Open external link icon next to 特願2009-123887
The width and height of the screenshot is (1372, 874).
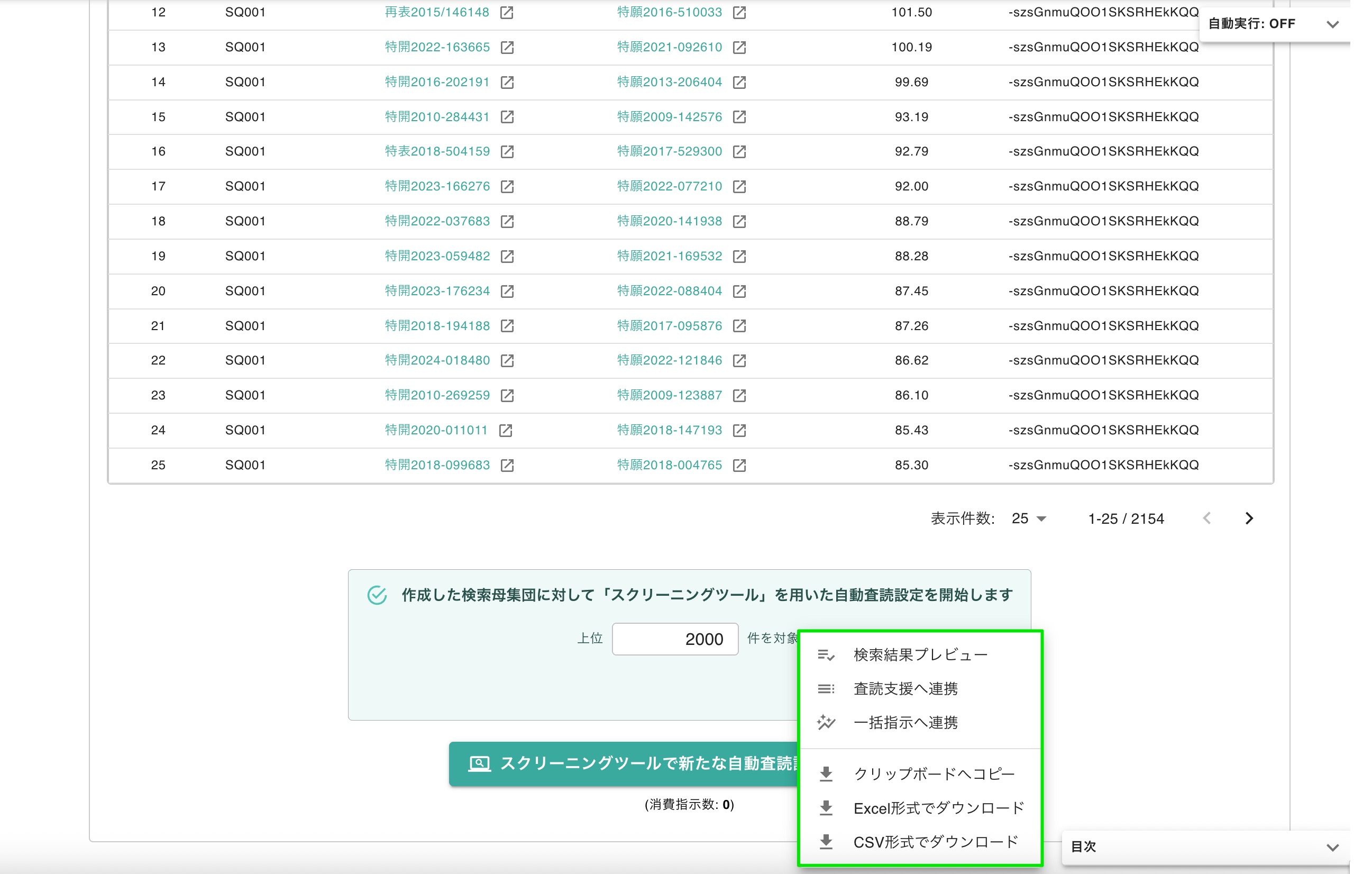click(x=739, y=395)
